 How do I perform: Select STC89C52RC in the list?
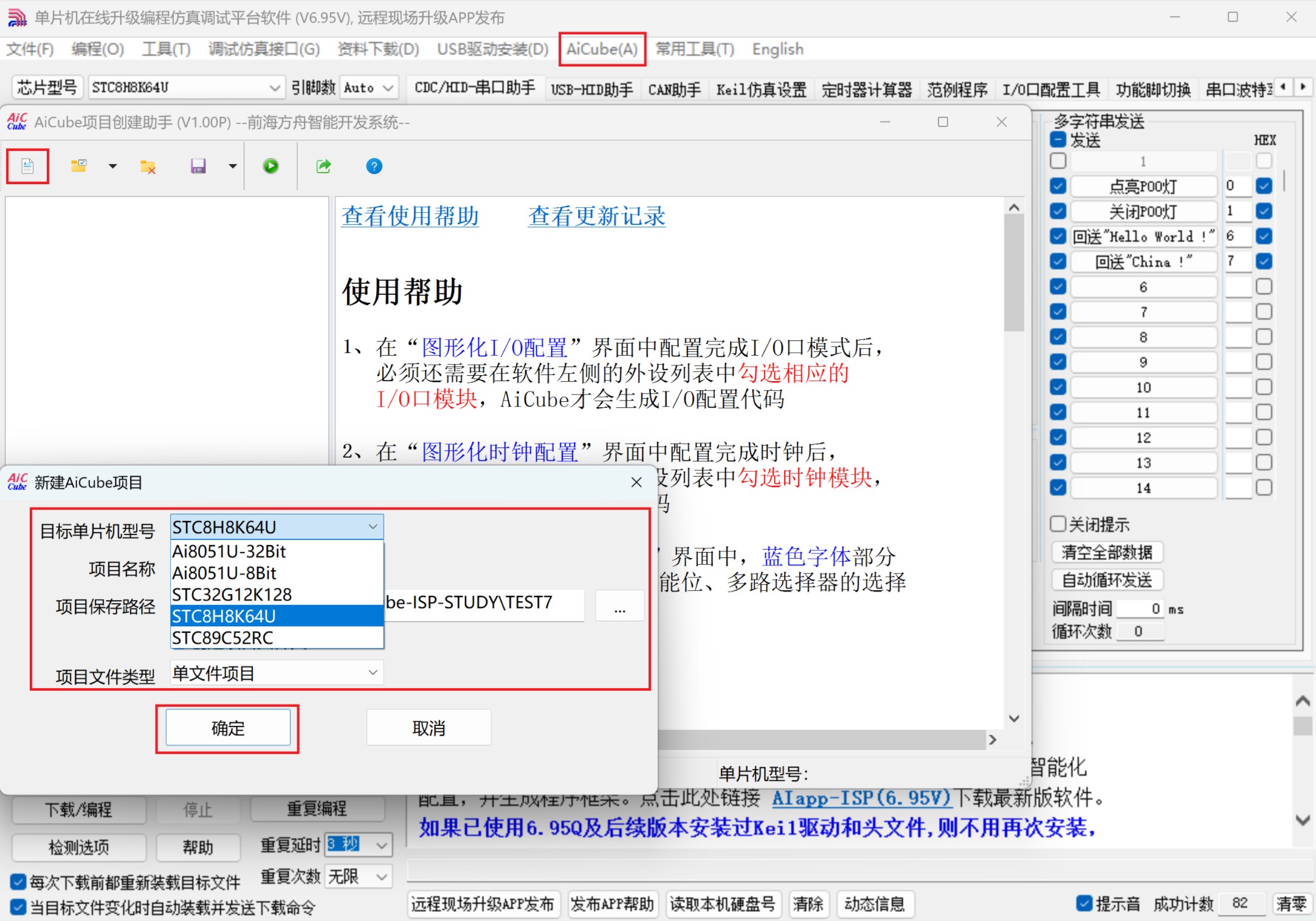click(x=277, y=638)
